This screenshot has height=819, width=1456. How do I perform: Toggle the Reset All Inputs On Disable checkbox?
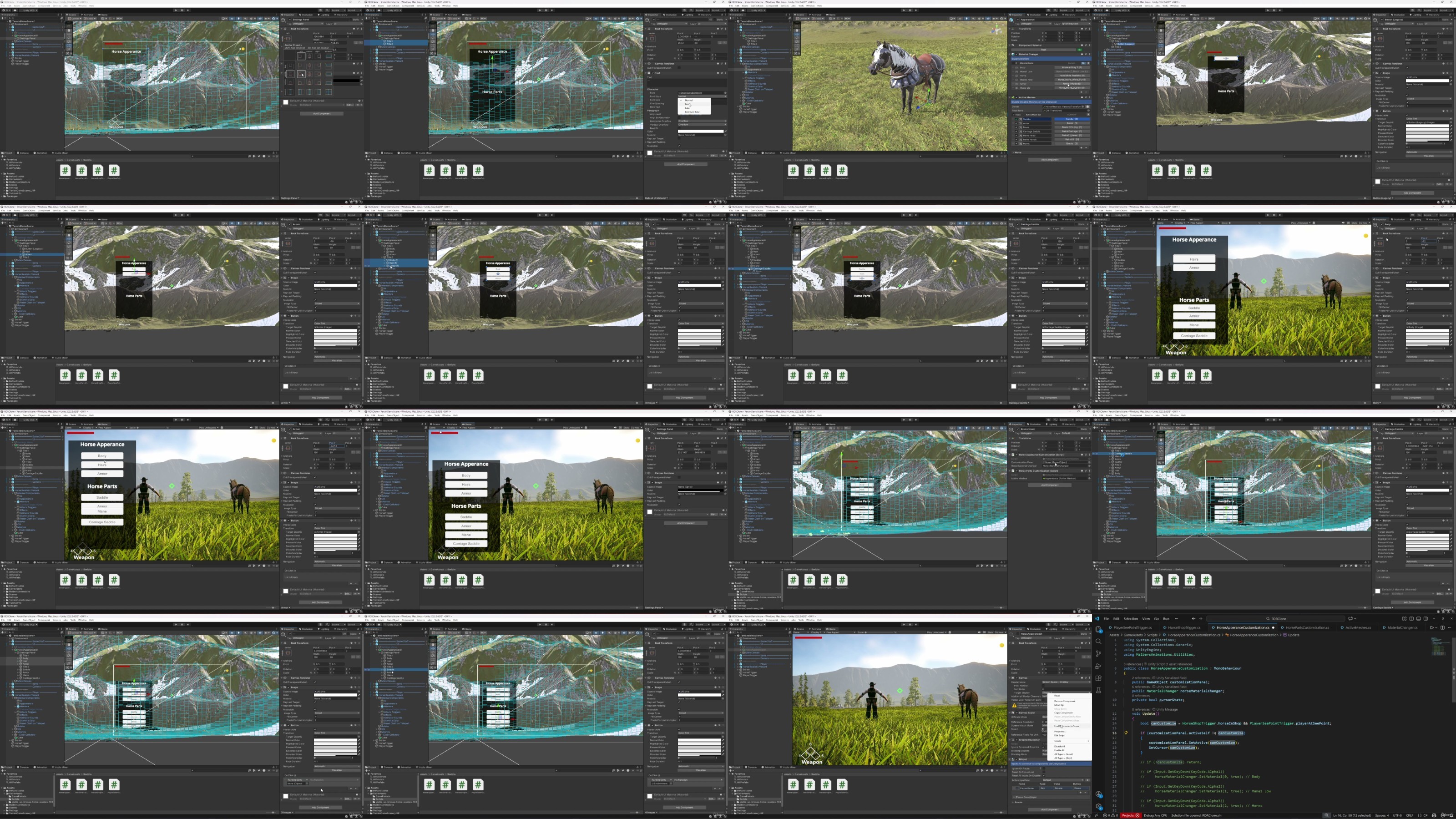click(x=1044, y=775)
